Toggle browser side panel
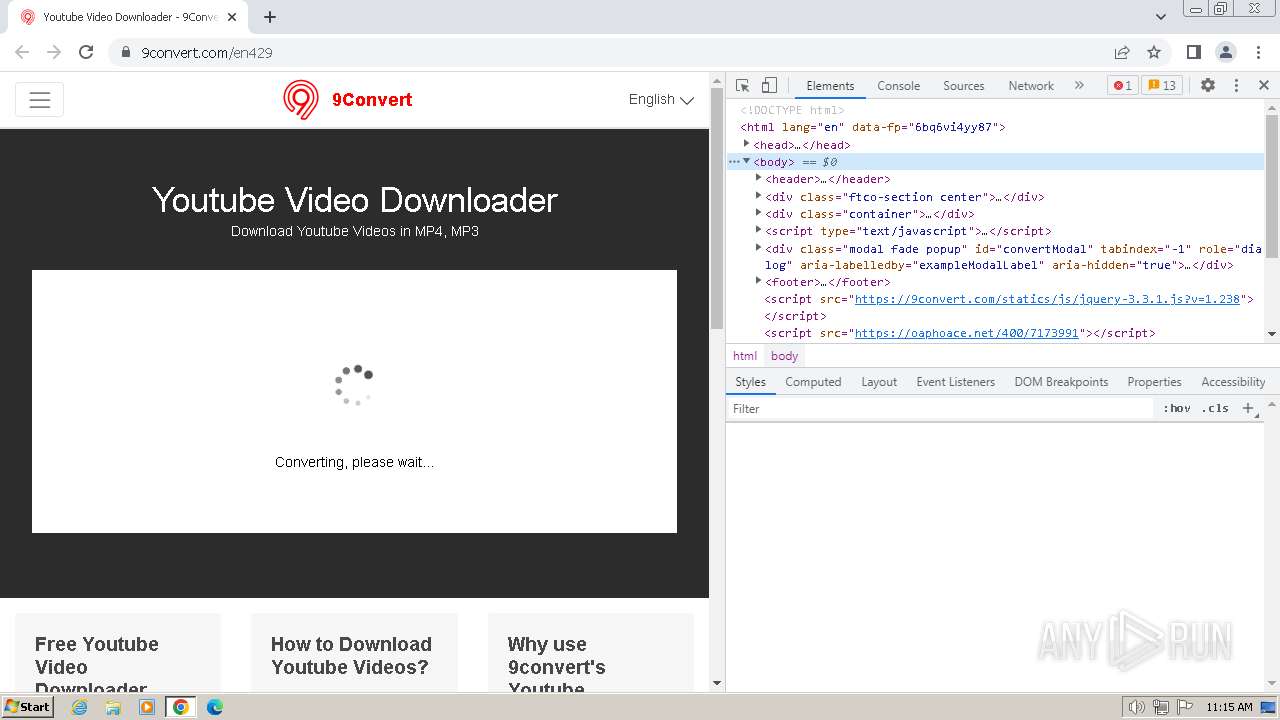 tap(1194, 52)
